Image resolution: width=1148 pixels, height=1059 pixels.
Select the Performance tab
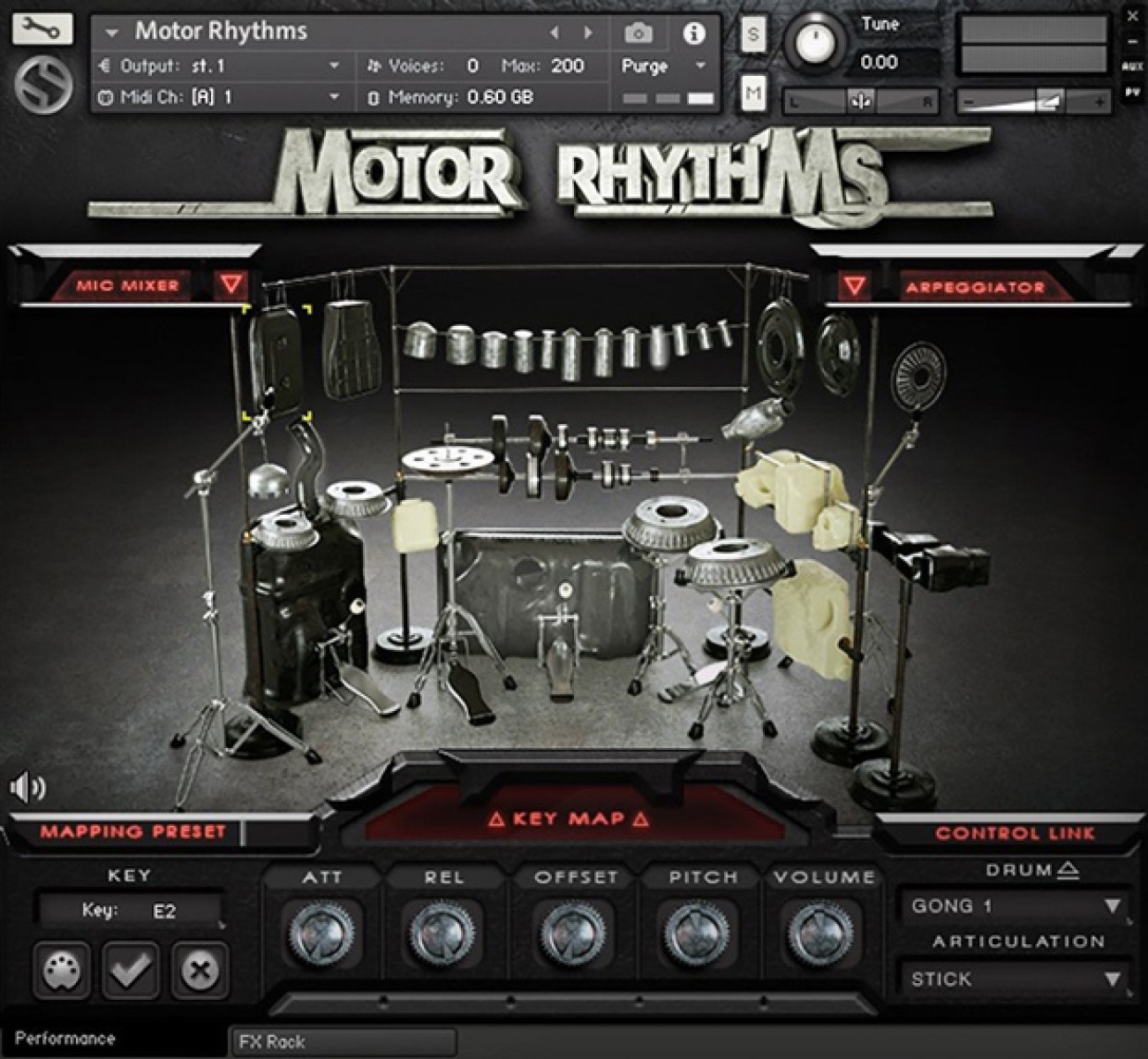point(66,1039)
